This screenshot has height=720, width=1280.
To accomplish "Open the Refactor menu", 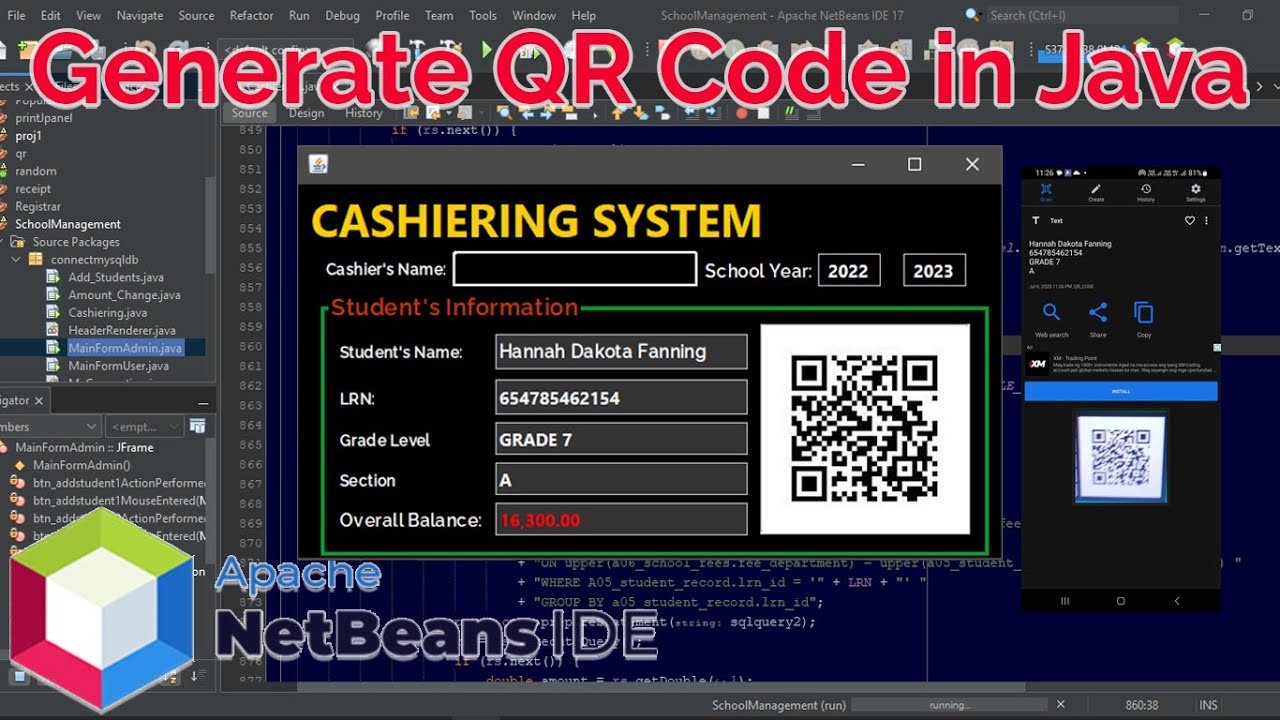I will [x=252, y=15].
